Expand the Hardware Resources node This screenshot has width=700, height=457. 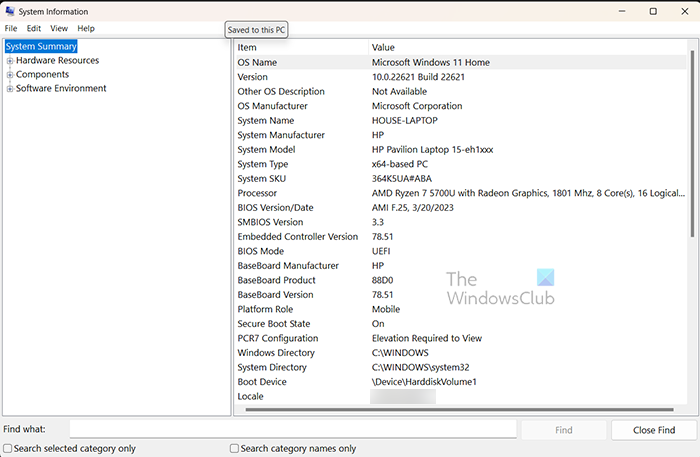tap(10, 61)
